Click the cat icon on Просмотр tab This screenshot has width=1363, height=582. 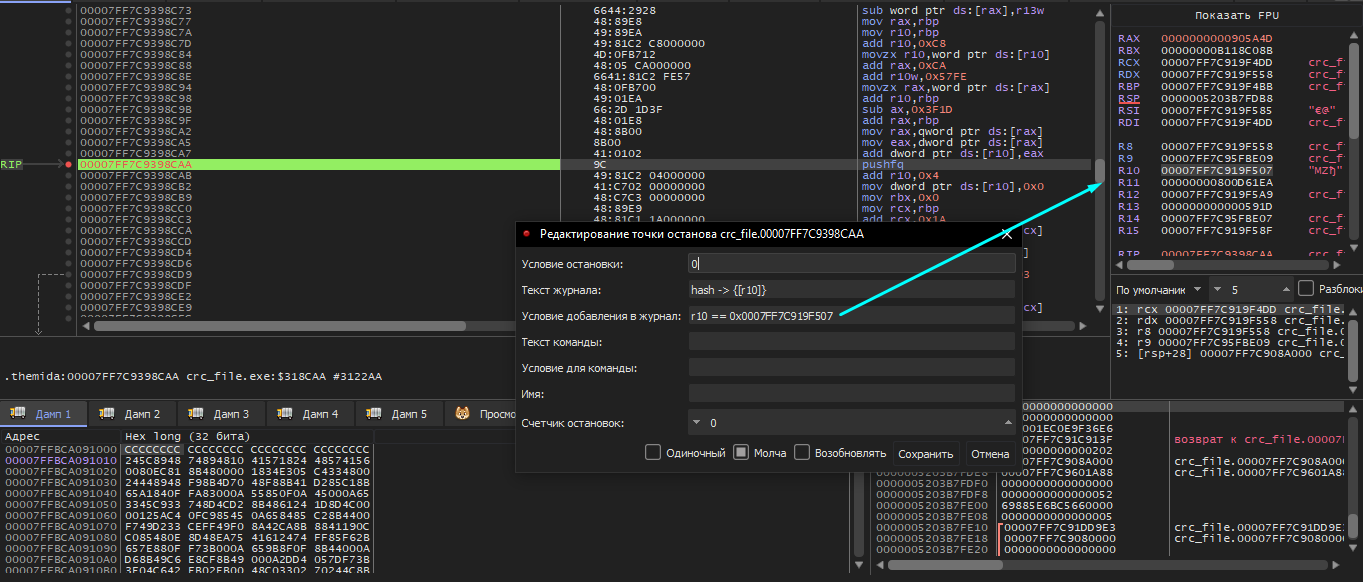pos(463,413)
